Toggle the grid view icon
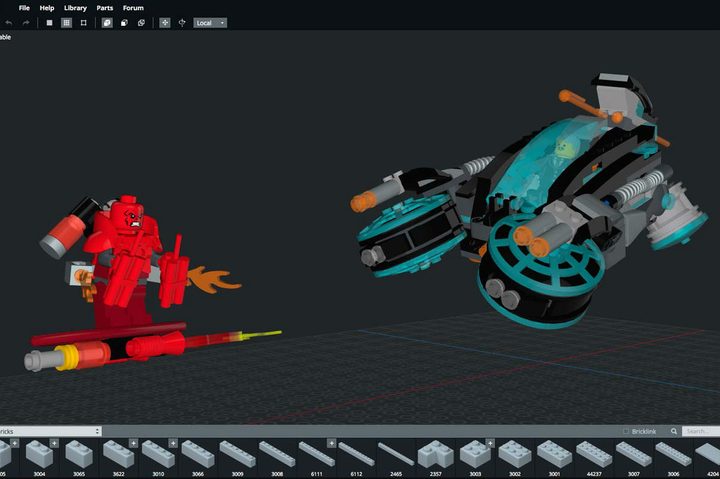 [67, 23]
